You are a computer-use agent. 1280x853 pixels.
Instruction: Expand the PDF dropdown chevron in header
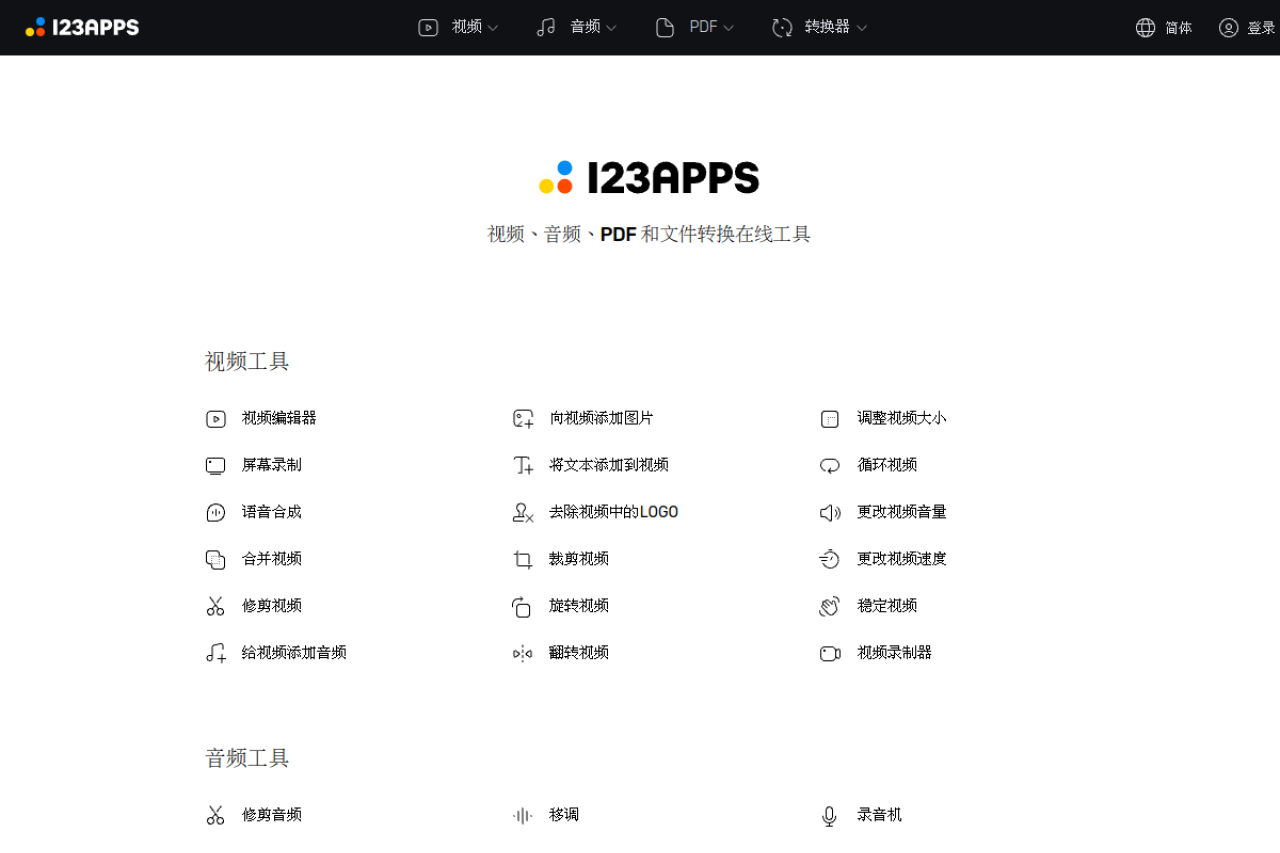click(728, 28)
